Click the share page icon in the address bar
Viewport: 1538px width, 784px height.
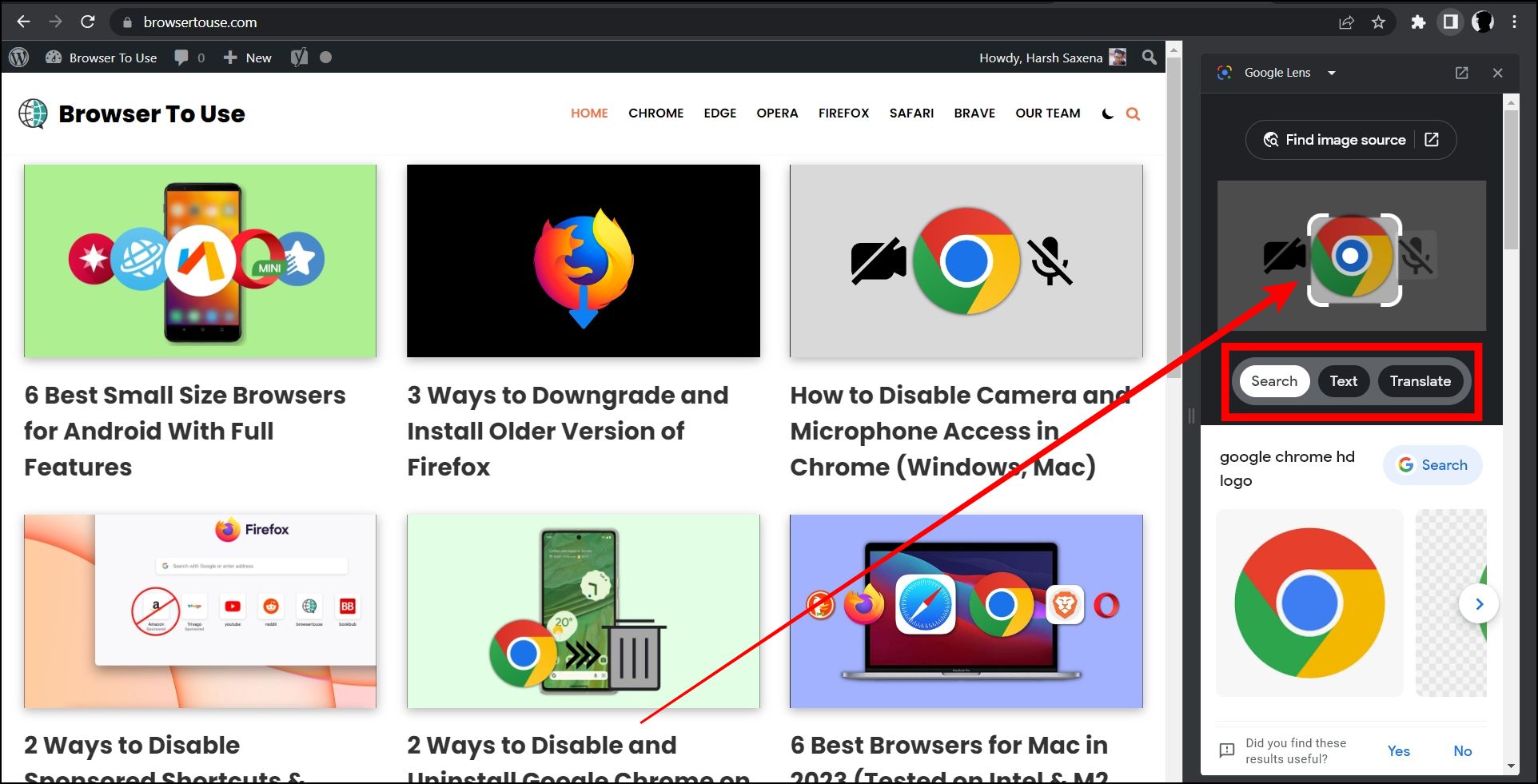[1346, 22]
